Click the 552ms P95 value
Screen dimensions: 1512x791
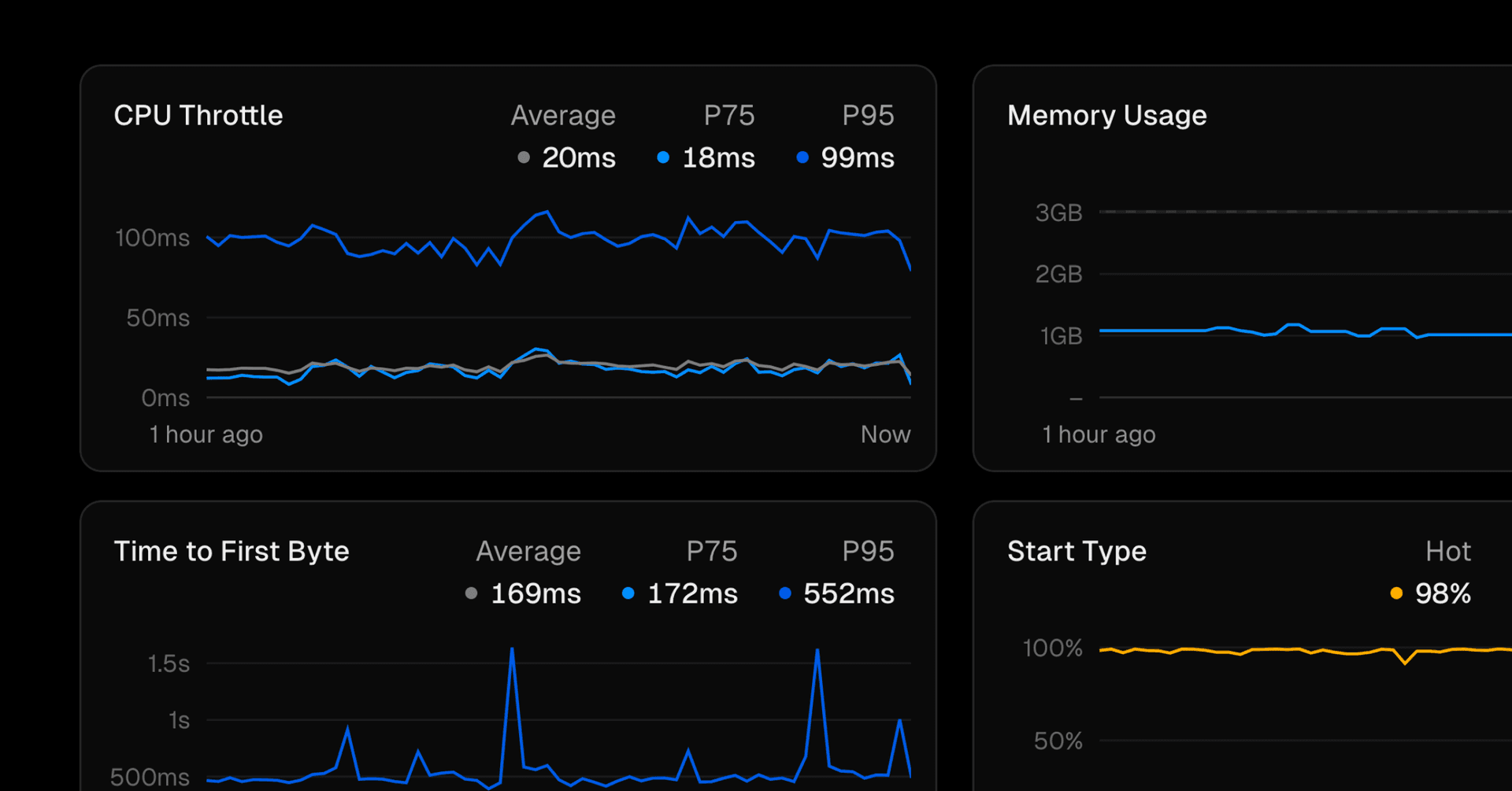coord(848,593)
